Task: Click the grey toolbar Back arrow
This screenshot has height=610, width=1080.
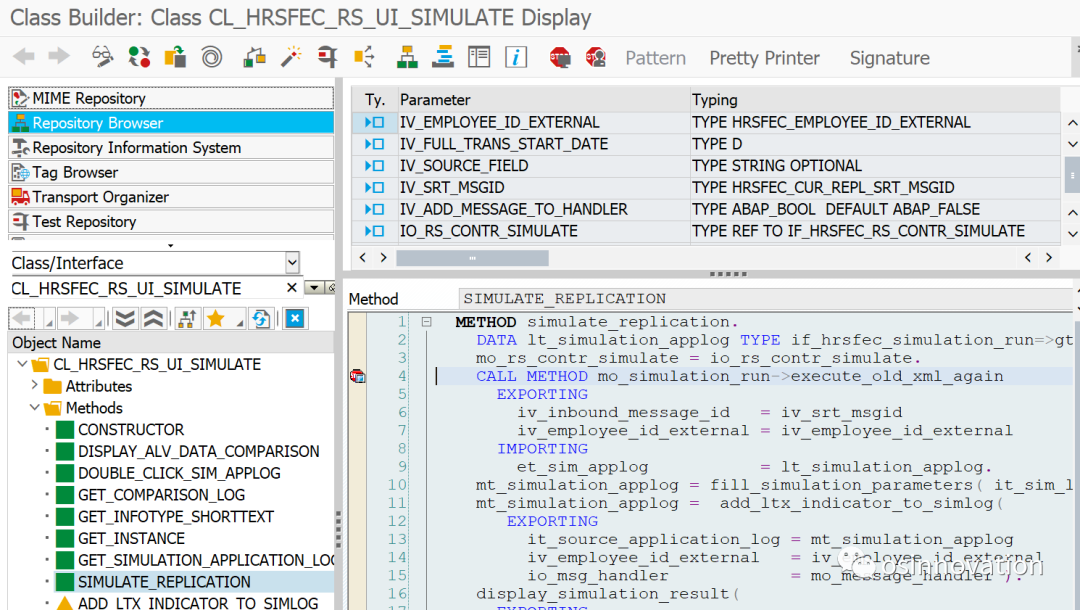Action: tap(24, 56)
